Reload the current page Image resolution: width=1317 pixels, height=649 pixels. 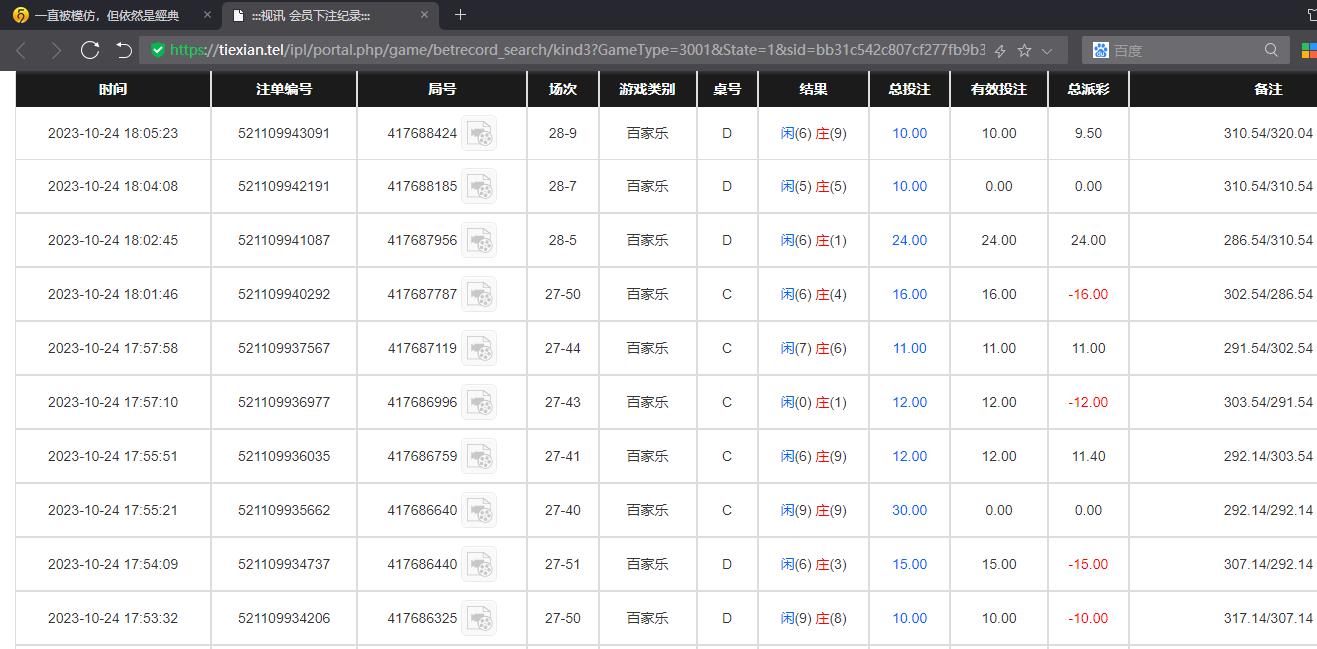tap(90, 50)
